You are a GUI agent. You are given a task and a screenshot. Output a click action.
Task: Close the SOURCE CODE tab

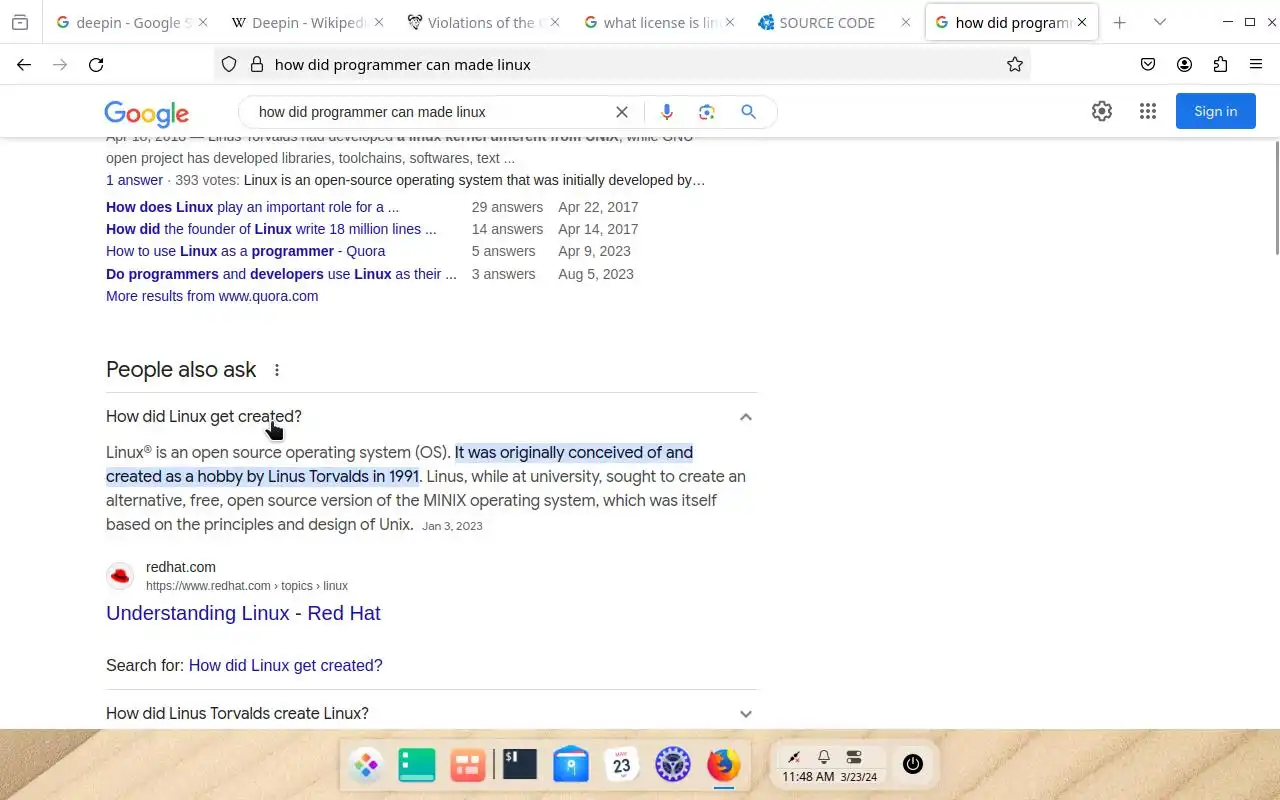point(906,22)
